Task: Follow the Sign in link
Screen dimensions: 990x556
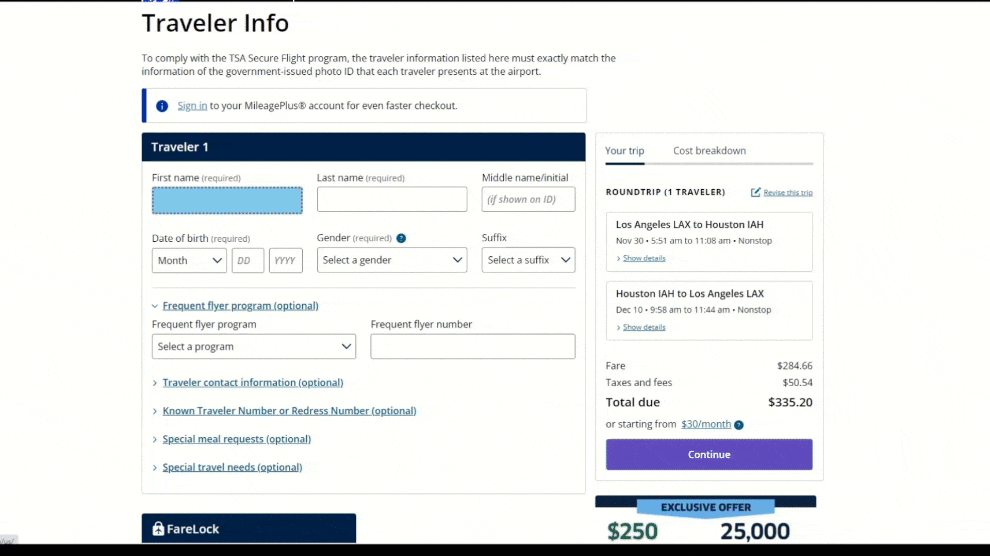Action: coord(192,106)
